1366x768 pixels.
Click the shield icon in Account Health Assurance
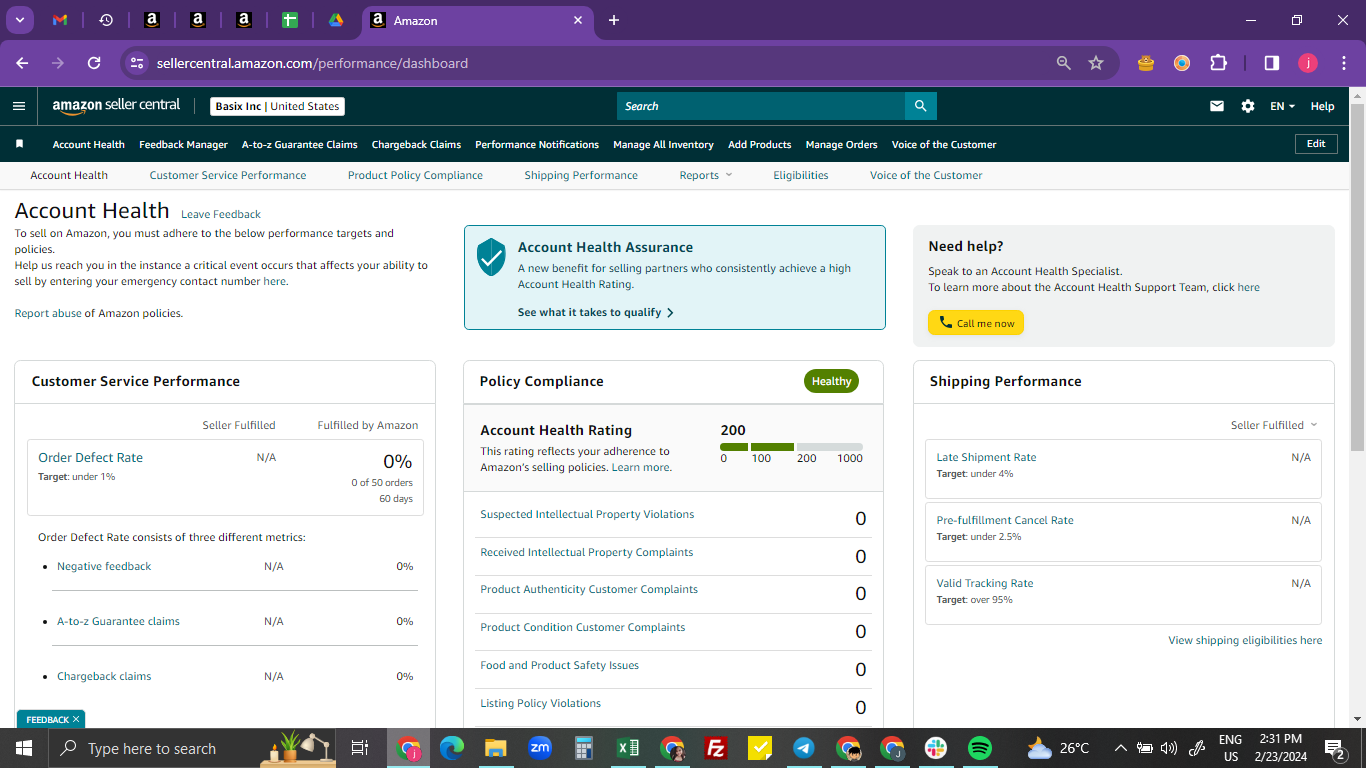click(491, 257)
